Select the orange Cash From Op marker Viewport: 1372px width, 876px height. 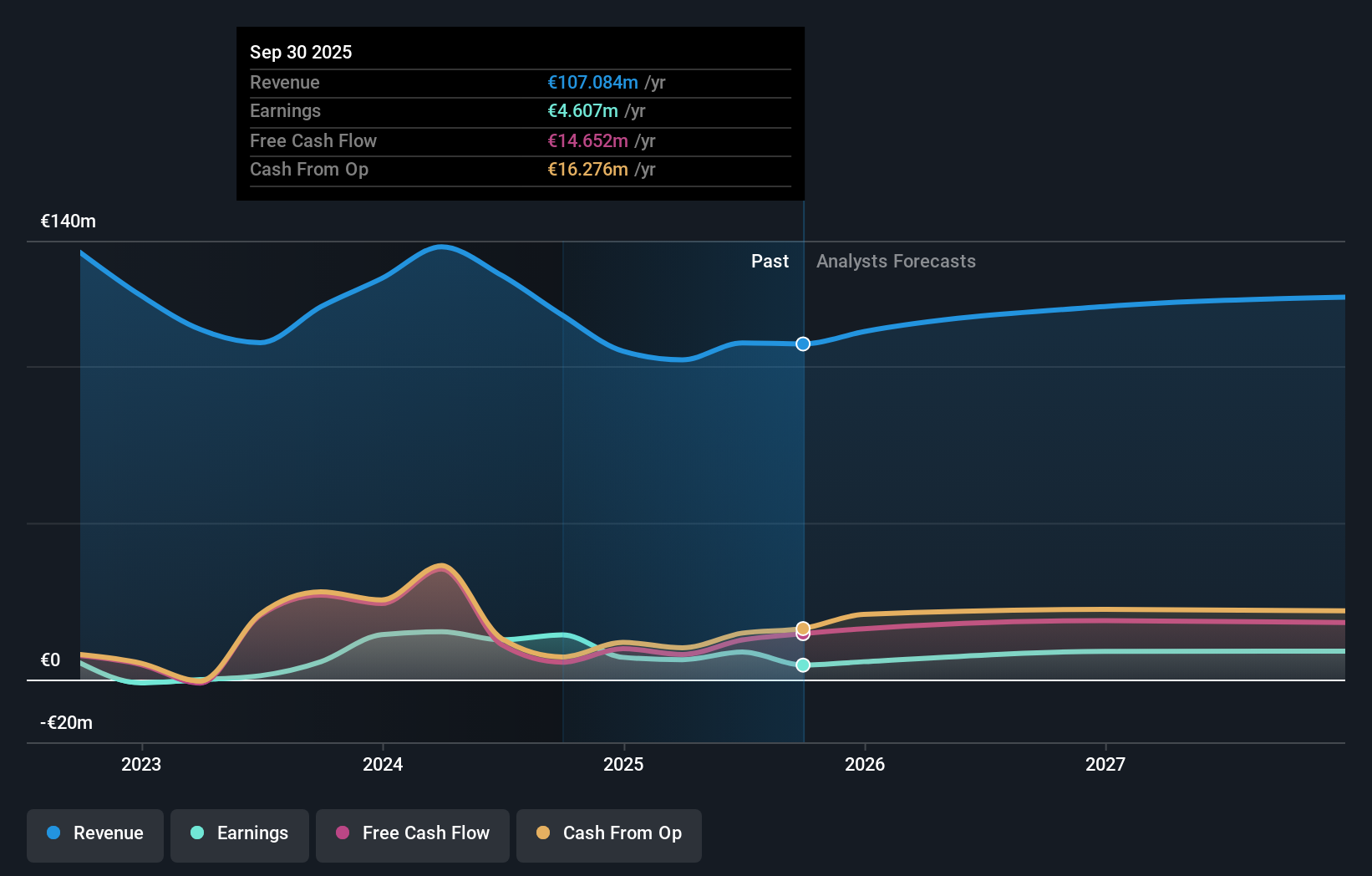(802, 626)
